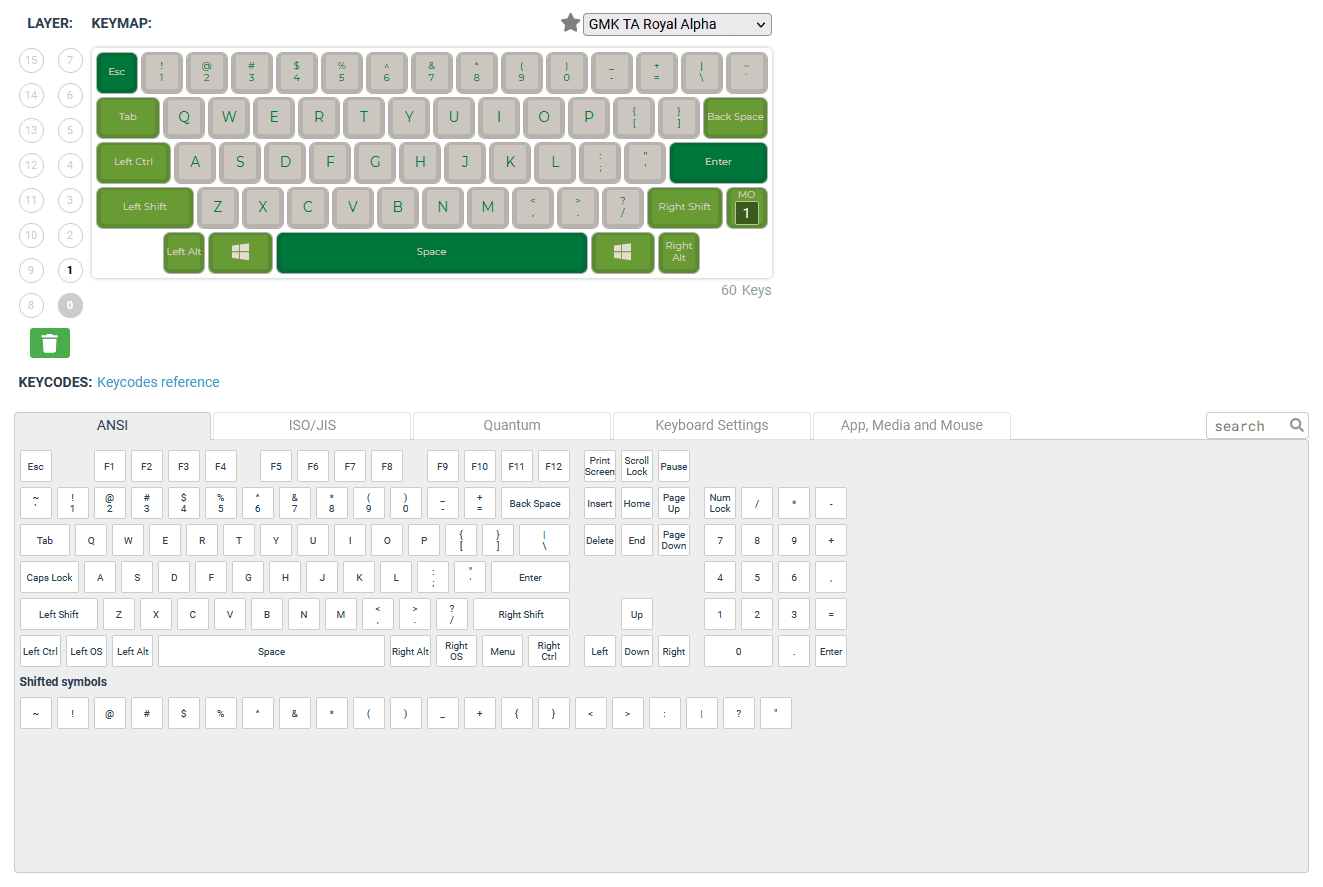
Task: Select right Windows key on keymap
Action: 622,252
